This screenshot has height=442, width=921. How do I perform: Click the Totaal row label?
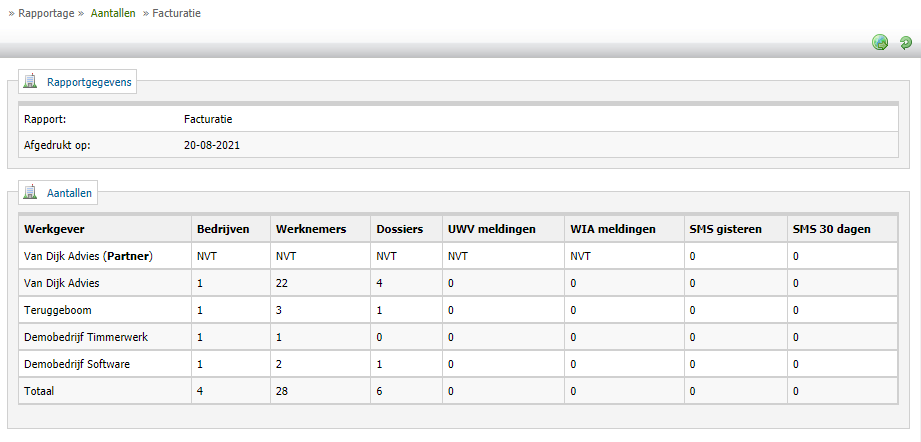point(39,390)
